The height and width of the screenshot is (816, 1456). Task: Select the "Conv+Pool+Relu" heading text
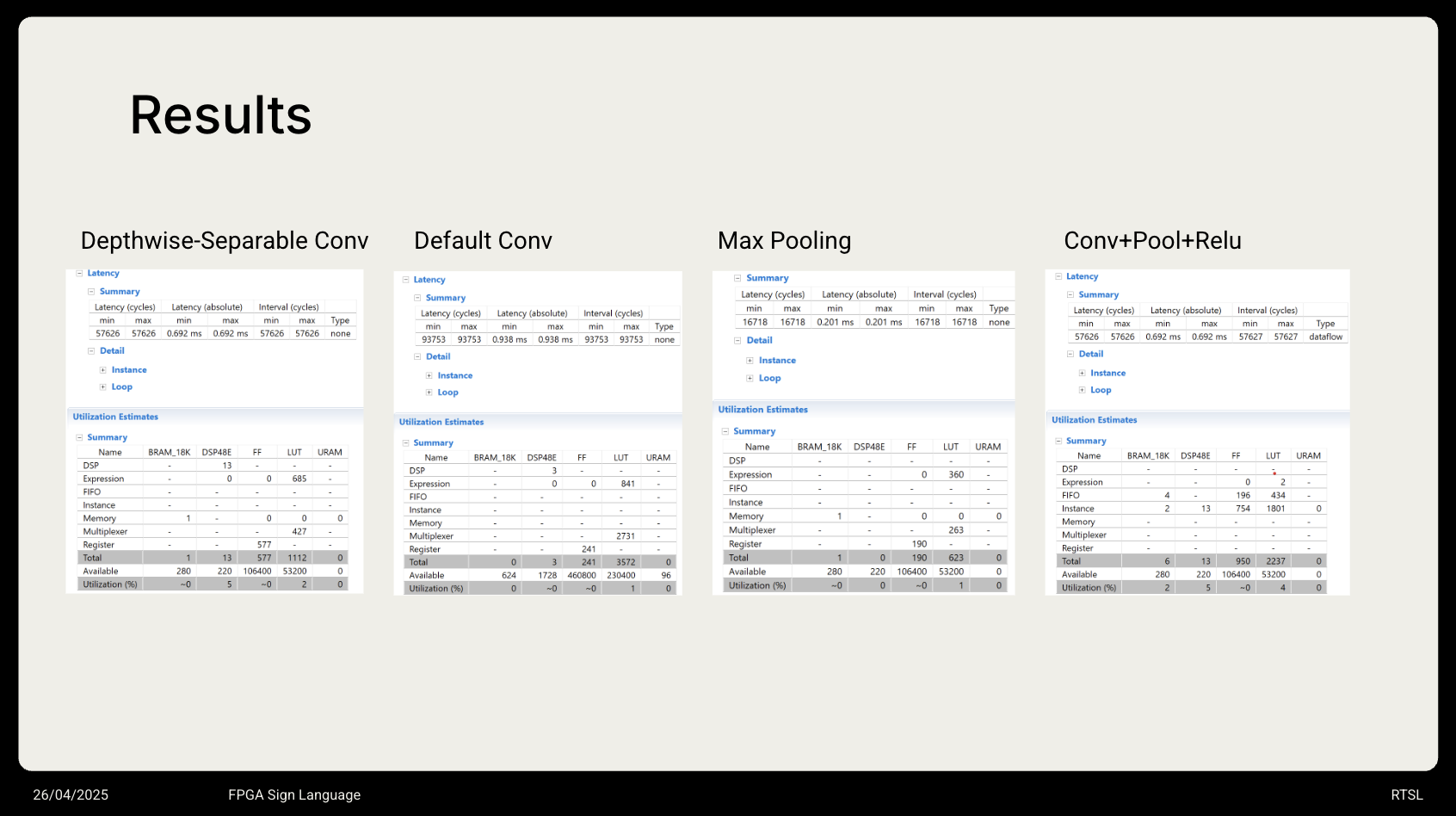pos(1152,241)
